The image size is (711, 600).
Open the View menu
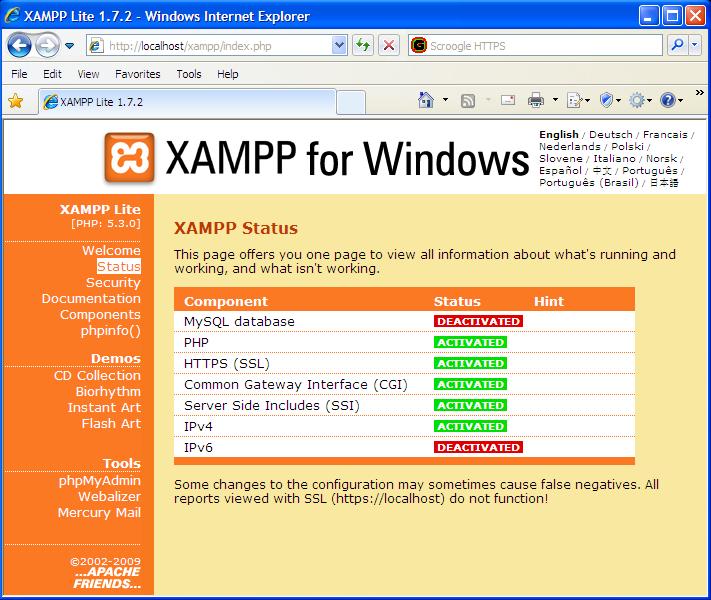tap(88, 74)
